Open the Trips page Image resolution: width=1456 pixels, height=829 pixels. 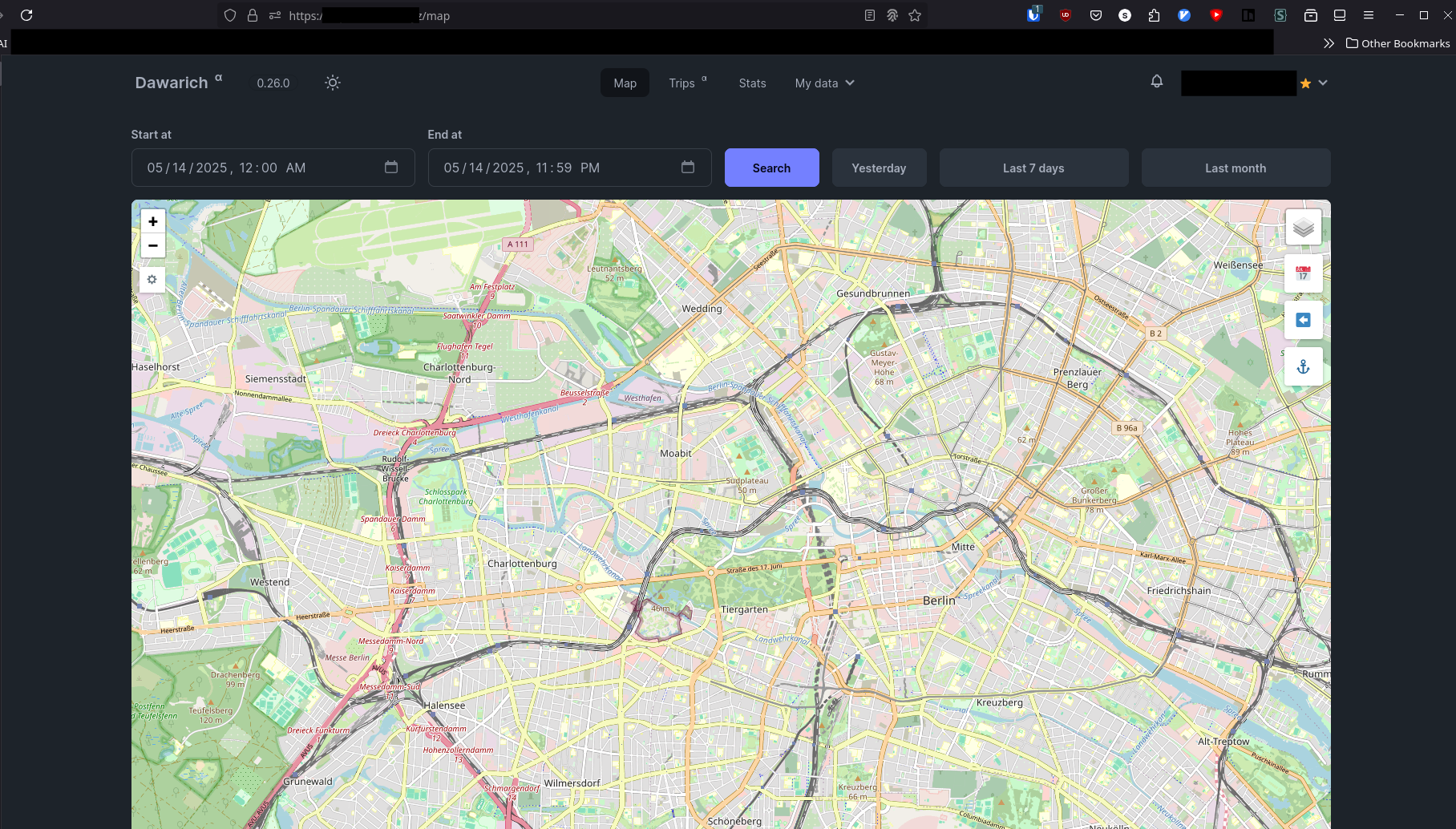pyautogui.click(x=688, y=83)
